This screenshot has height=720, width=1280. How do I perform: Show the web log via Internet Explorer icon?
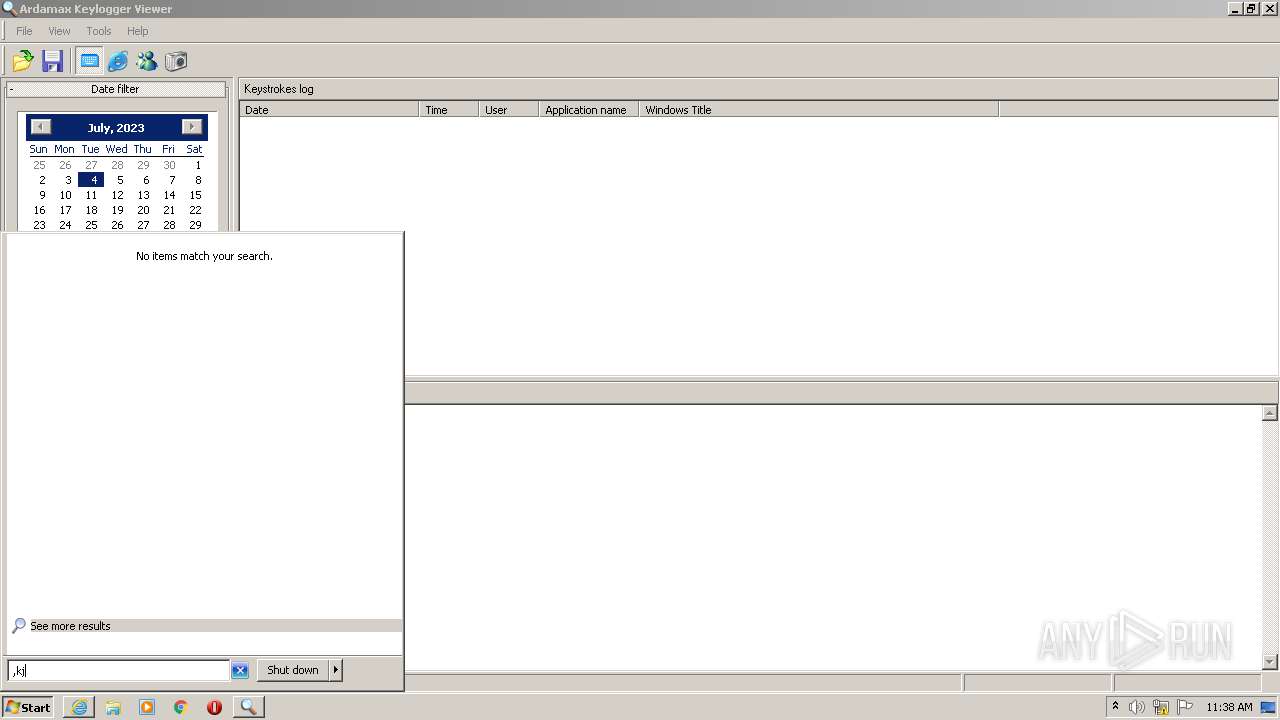coord(118,61)
